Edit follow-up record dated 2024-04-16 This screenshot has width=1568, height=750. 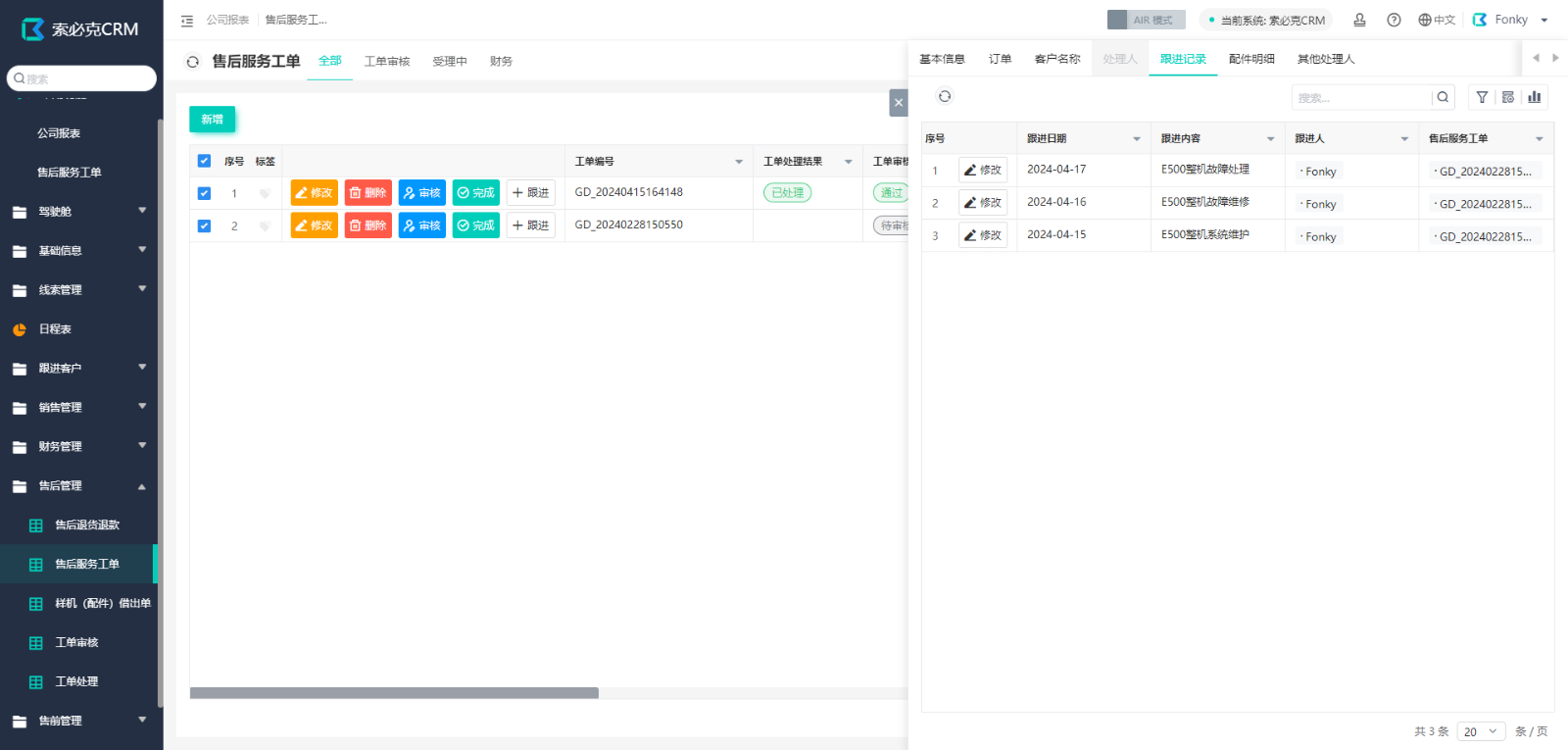[983, 202]
